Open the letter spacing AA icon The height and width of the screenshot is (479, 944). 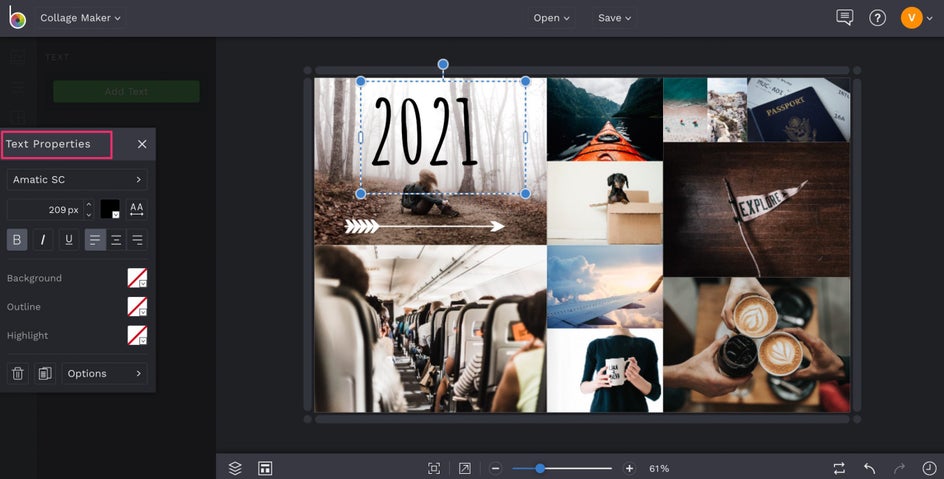(x=137, y=209)
